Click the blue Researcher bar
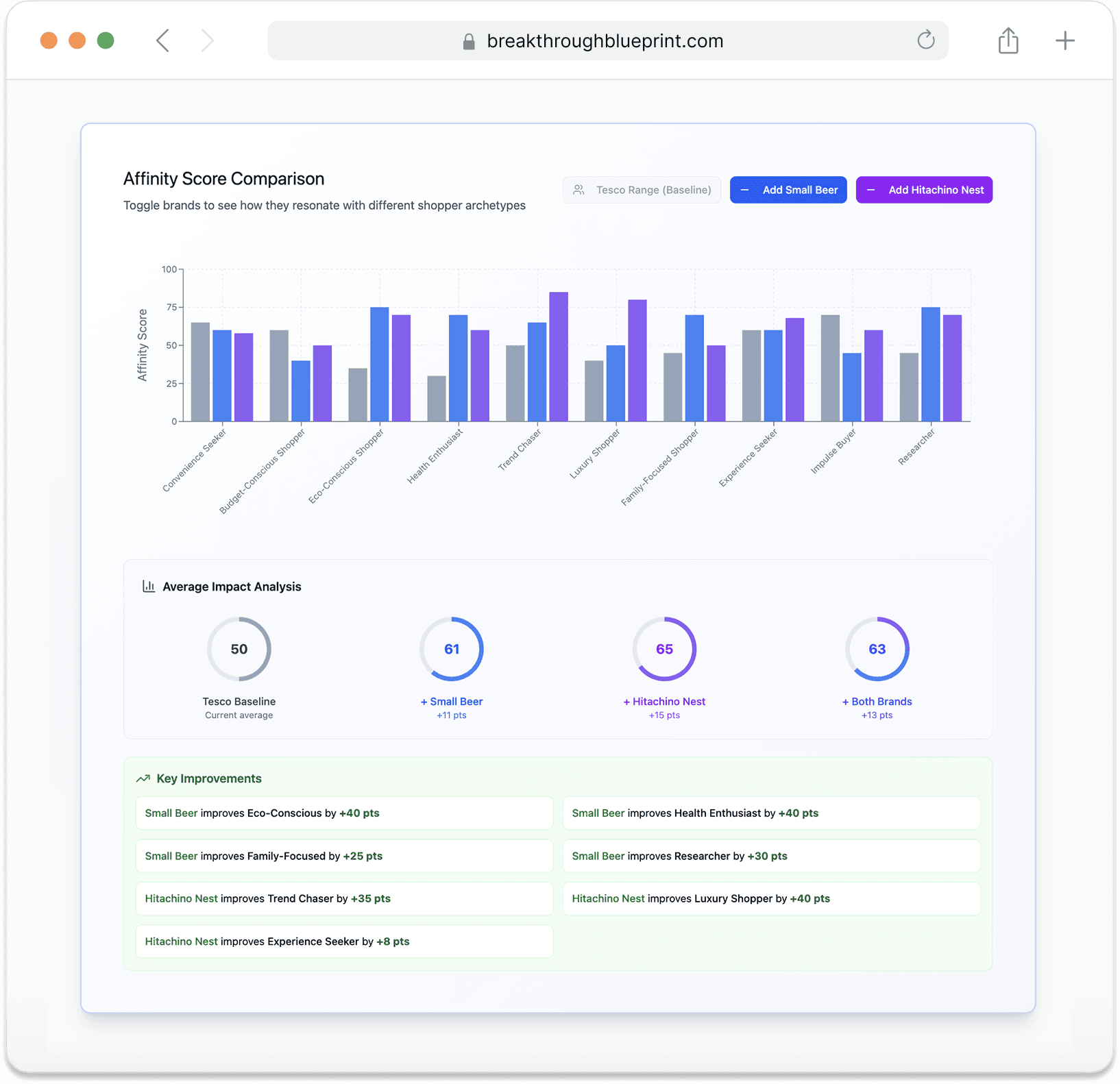This screenshot has width=1120, height=1084. (x=931, y=365)
